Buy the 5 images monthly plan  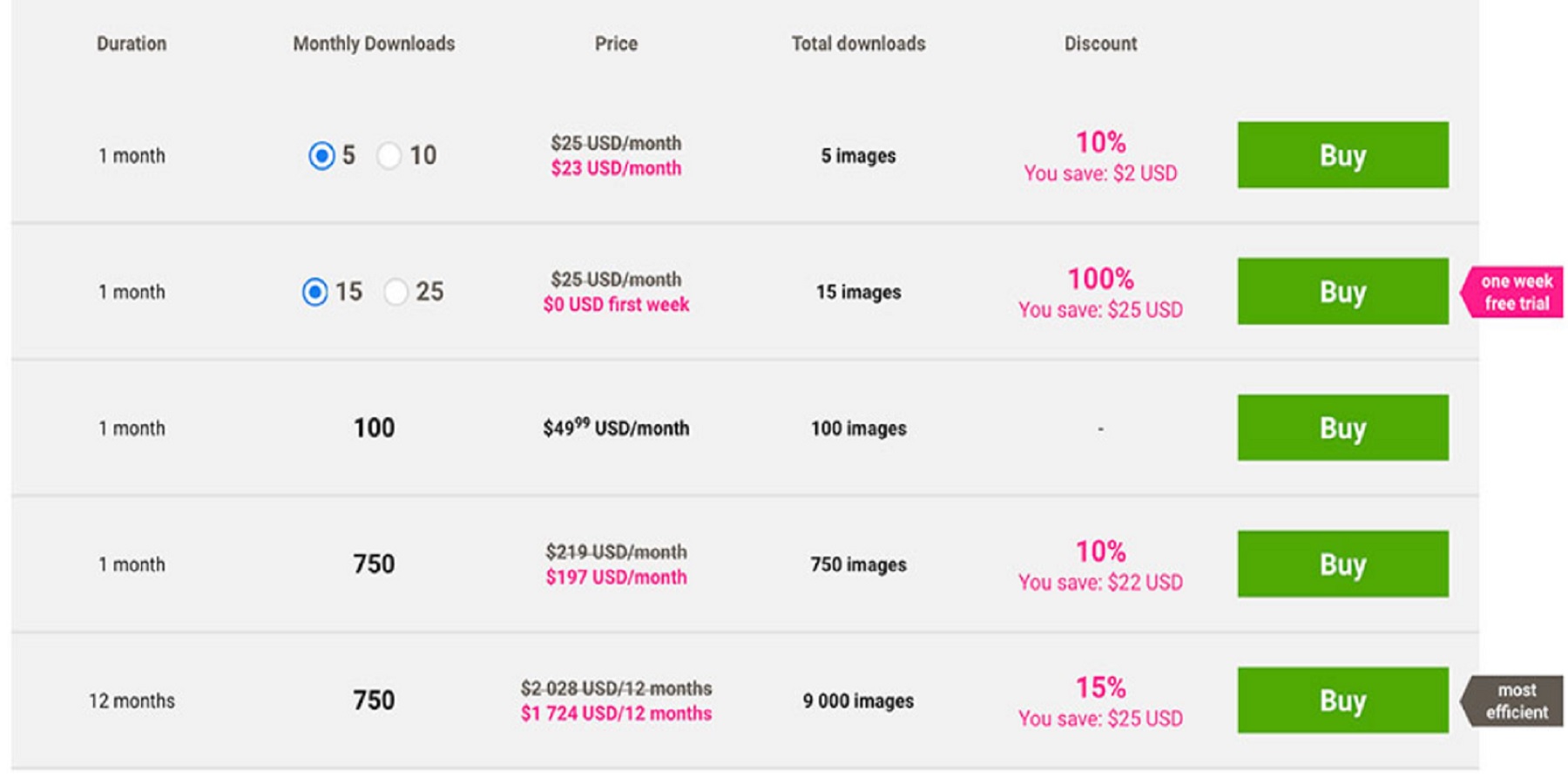pos(1342,155)
